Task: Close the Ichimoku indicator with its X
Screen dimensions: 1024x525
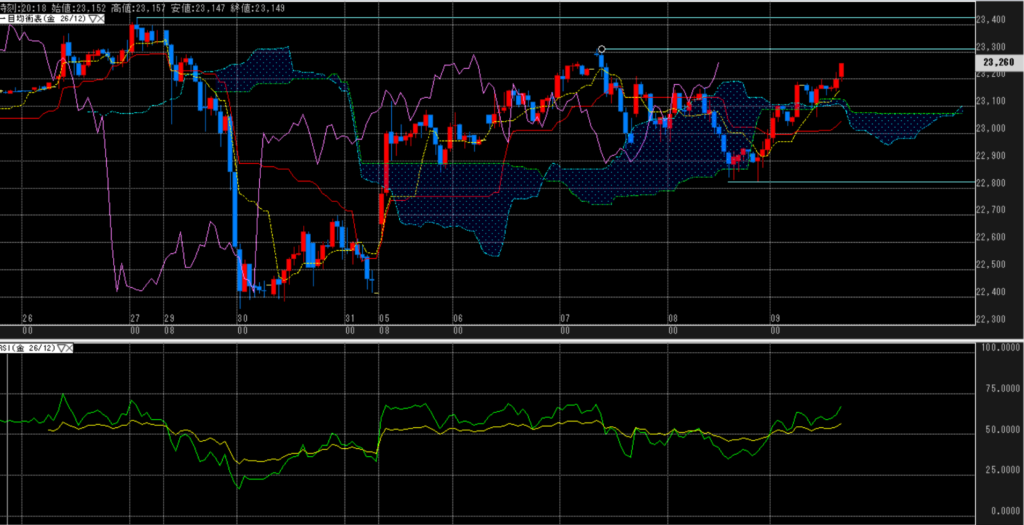Action: tap(103, 19)
